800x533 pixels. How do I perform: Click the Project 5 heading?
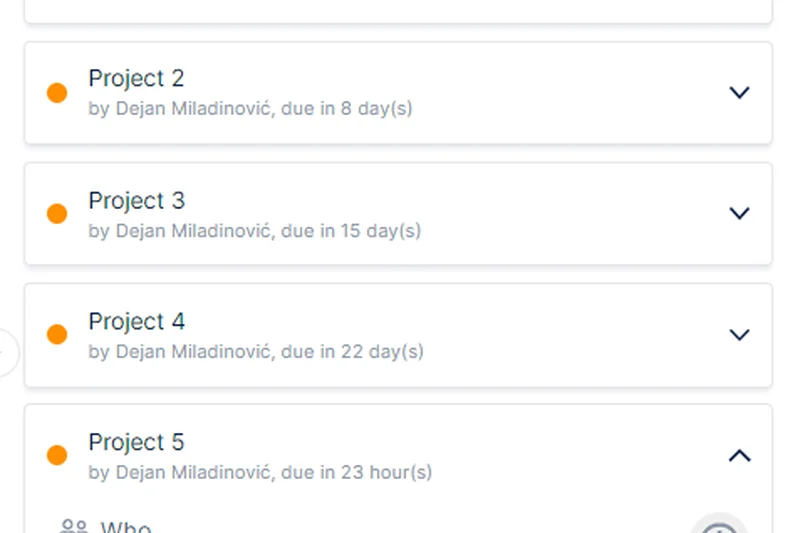pos(136,442)
